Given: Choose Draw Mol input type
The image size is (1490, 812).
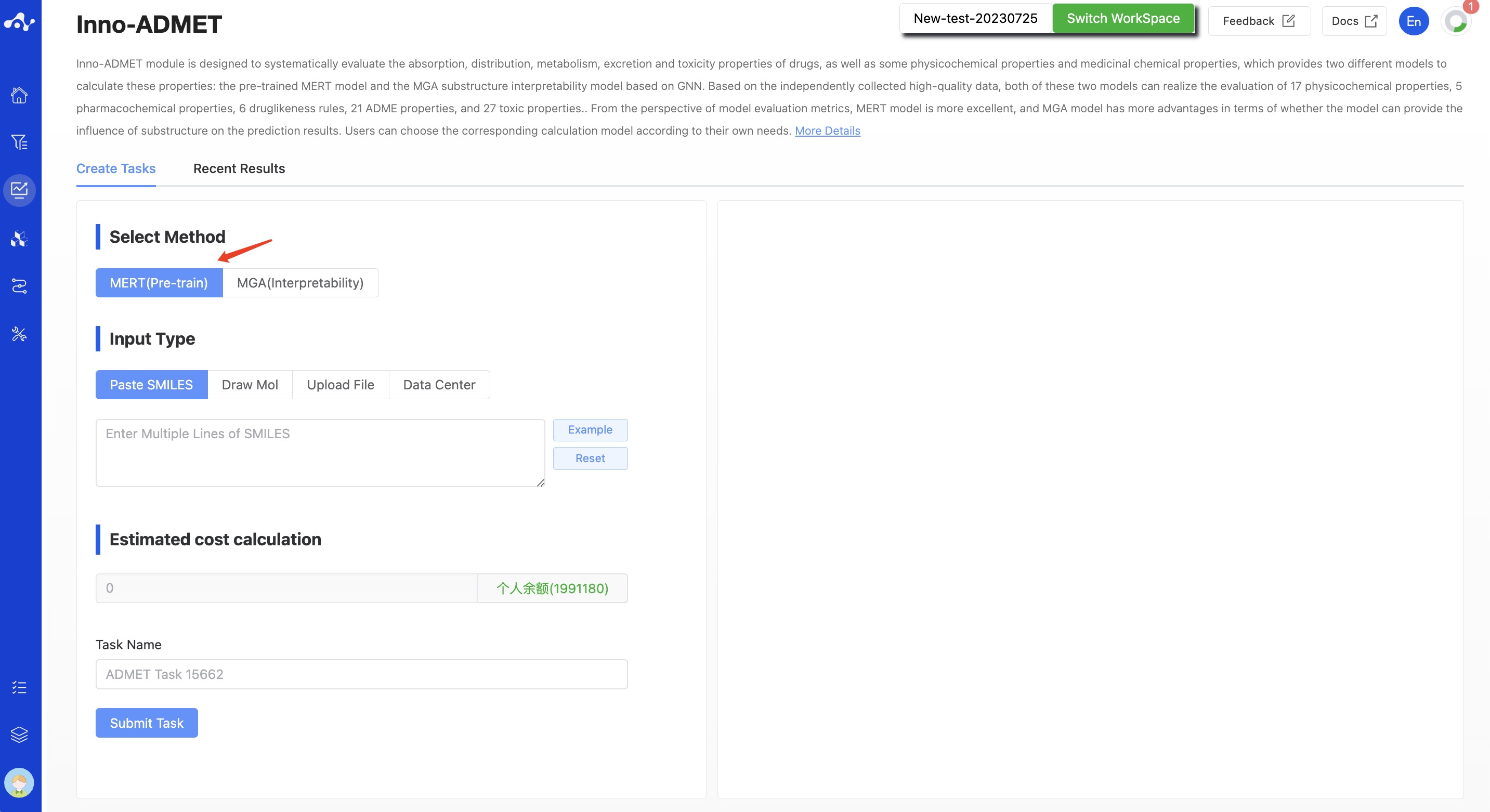Looking at the screenshot, I should (250, 385).
